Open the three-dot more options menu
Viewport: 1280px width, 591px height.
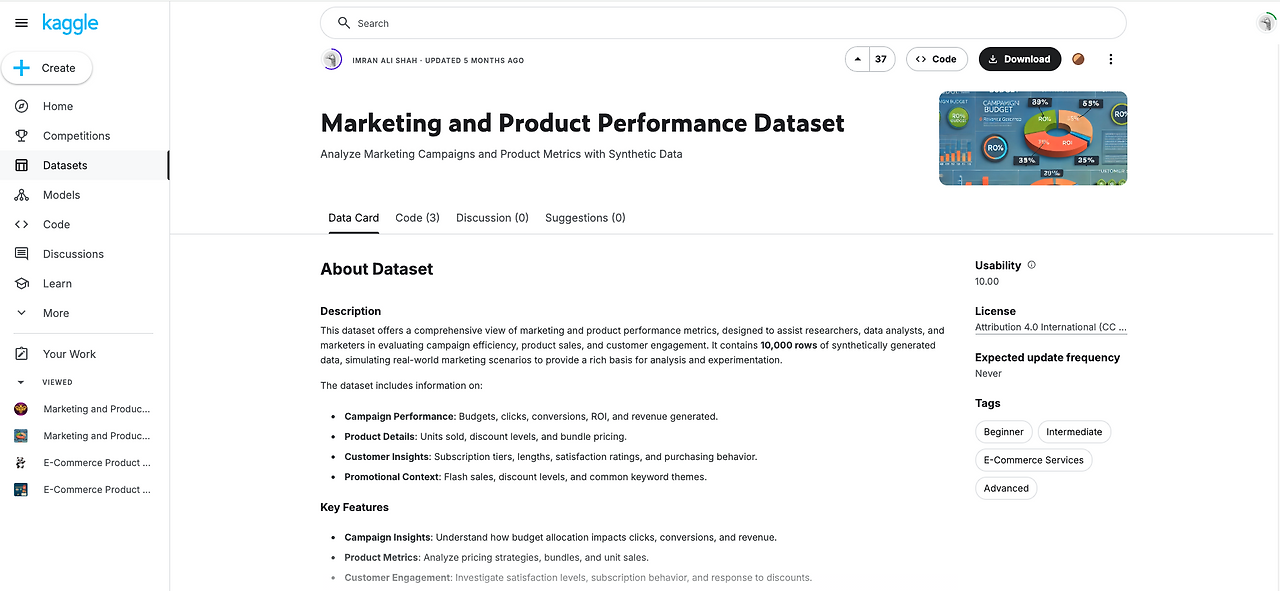click(x=1110, y=59)
